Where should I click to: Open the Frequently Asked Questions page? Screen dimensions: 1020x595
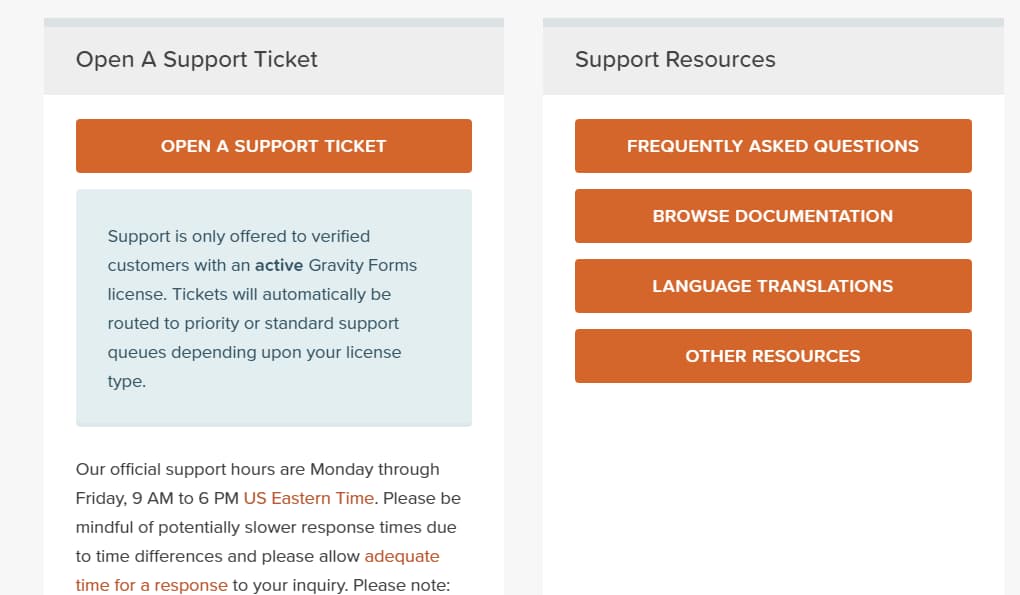tap(772, 145)
